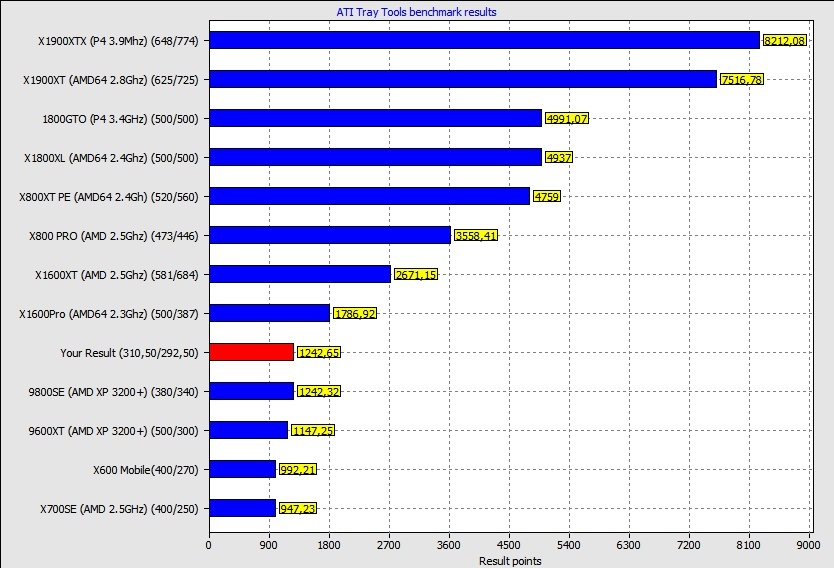The image size is (834, 568).
Task: Click the blue bar for 9600XT
Action: click(248, 430)
